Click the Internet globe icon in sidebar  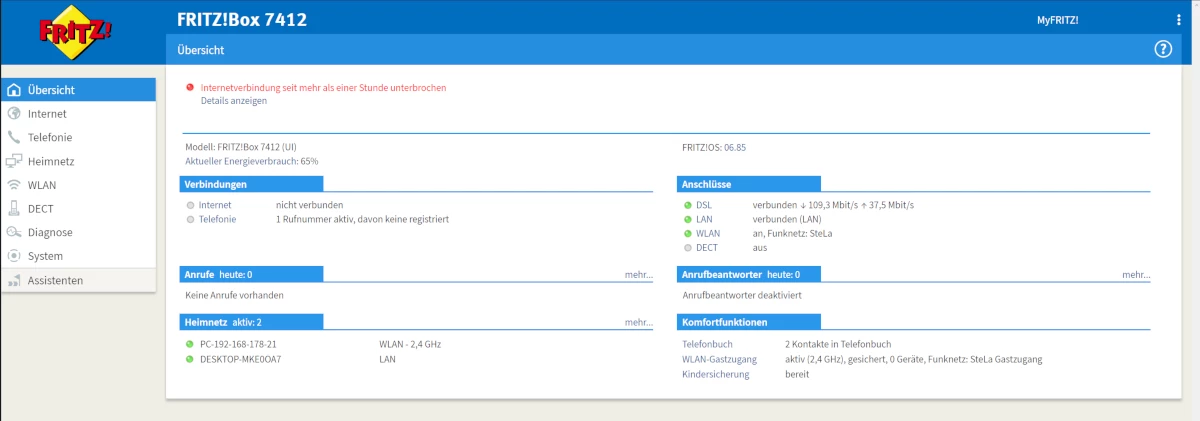click(14, 114)
